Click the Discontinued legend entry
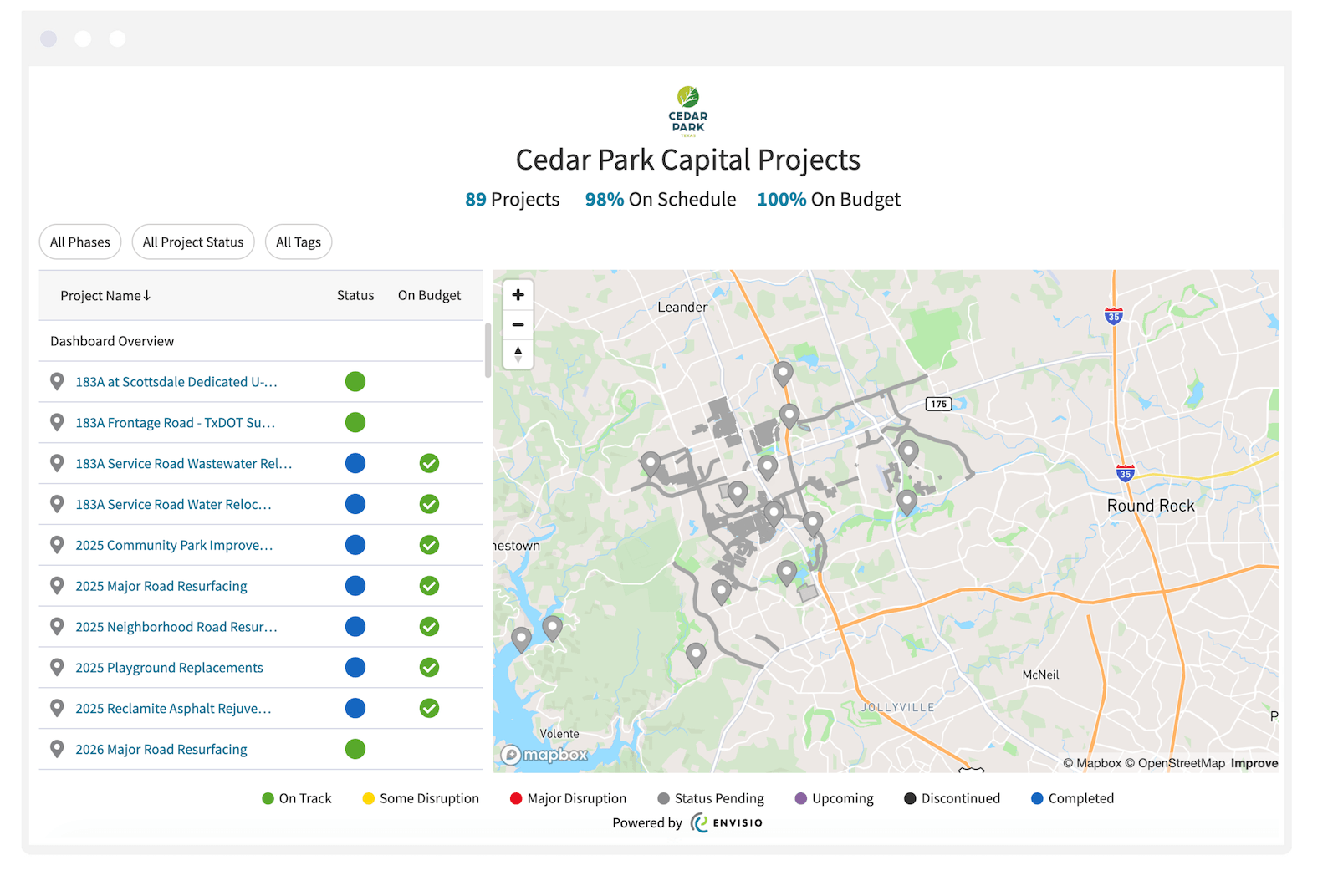The image size is (1338, 896). coord(952,799)
